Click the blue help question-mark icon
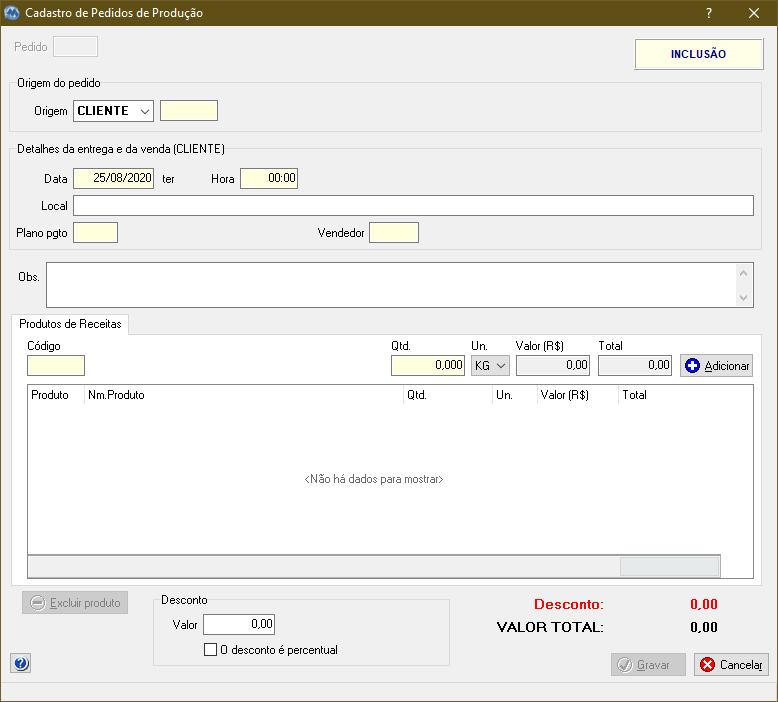Screen dimensions: 778x702 21,663
